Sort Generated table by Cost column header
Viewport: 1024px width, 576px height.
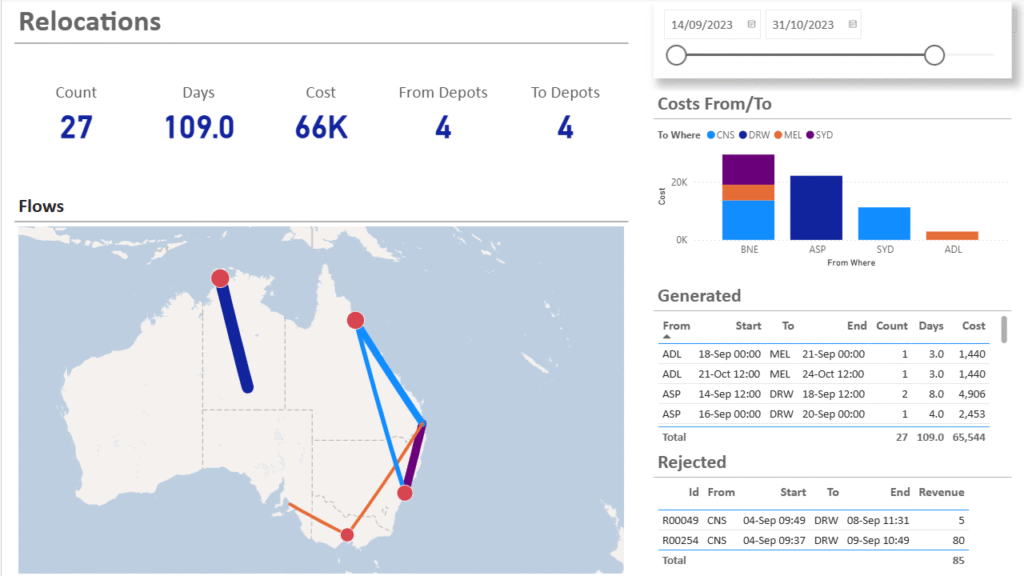973,326
